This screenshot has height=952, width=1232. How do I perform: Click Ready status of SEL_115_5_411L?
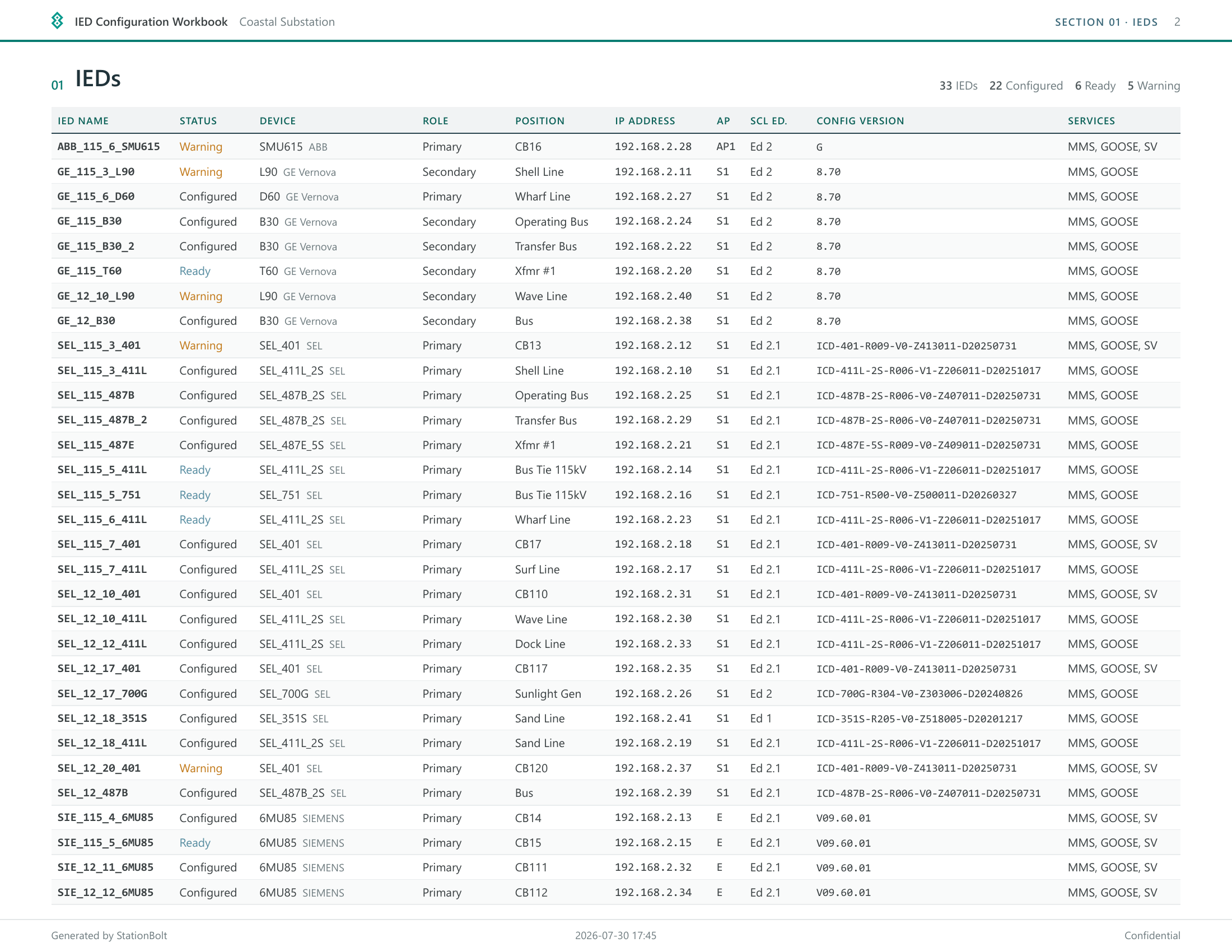[195, 470]
